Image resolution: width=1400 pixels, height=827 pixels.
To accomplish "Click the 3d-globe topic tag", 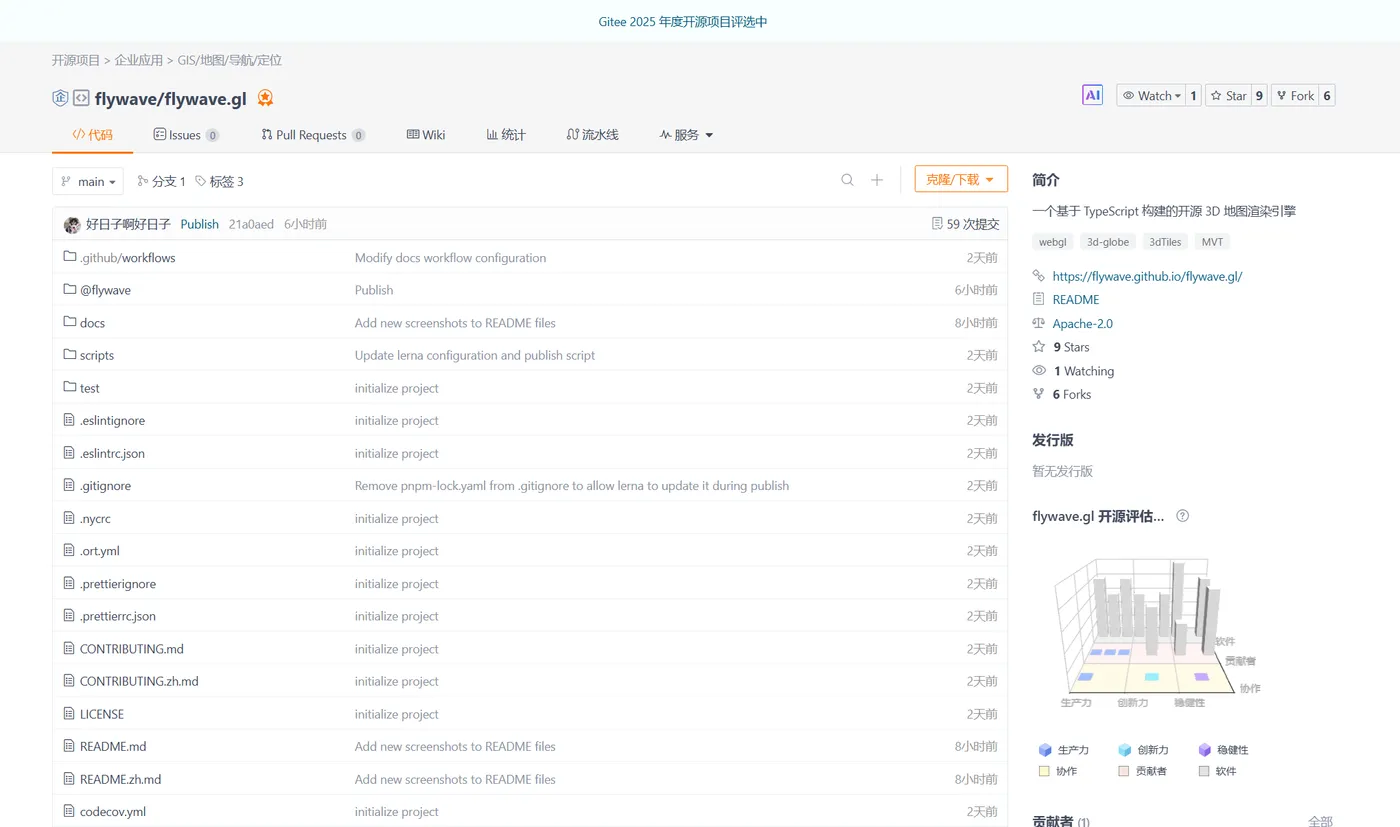I will pyautogui.click(x=1108, y=242).
